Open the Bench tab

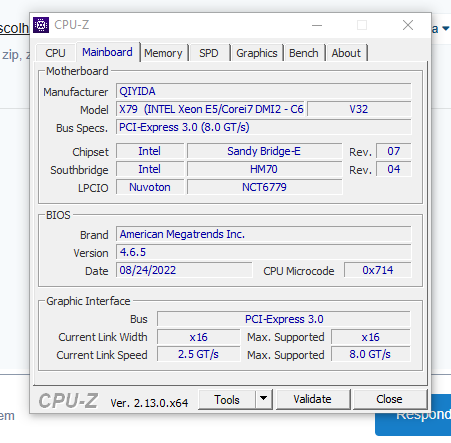point(304,53)
